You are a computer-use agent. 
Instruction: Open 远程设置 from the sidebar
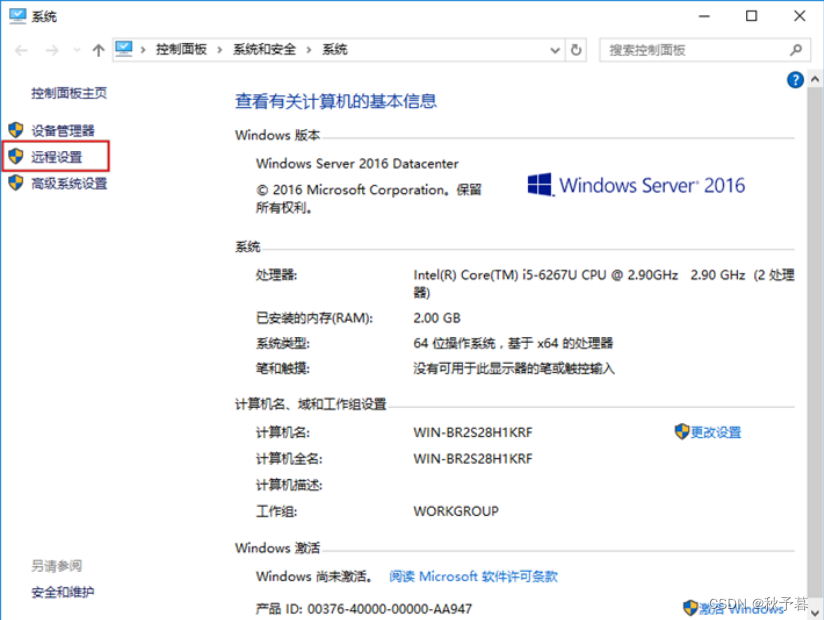pyautogui.click(x=56, y=157)
